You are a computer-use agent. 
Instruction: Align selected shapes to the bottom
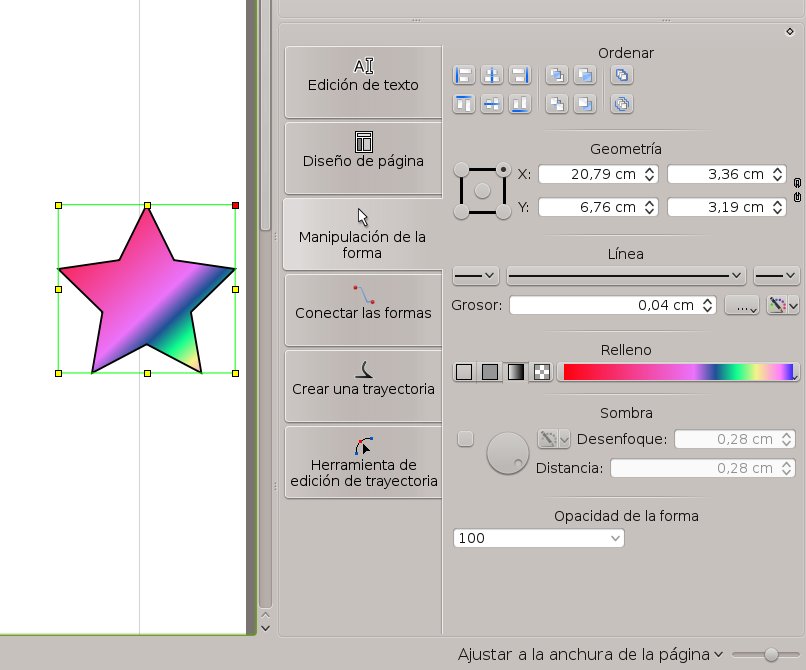[520, 104]
